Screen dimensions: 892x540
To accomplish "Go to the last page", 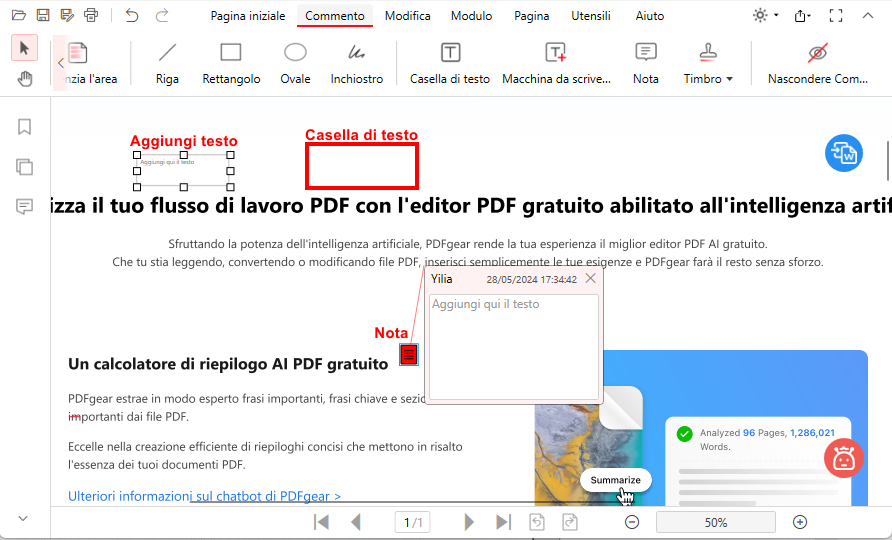I will pos(503,522).
